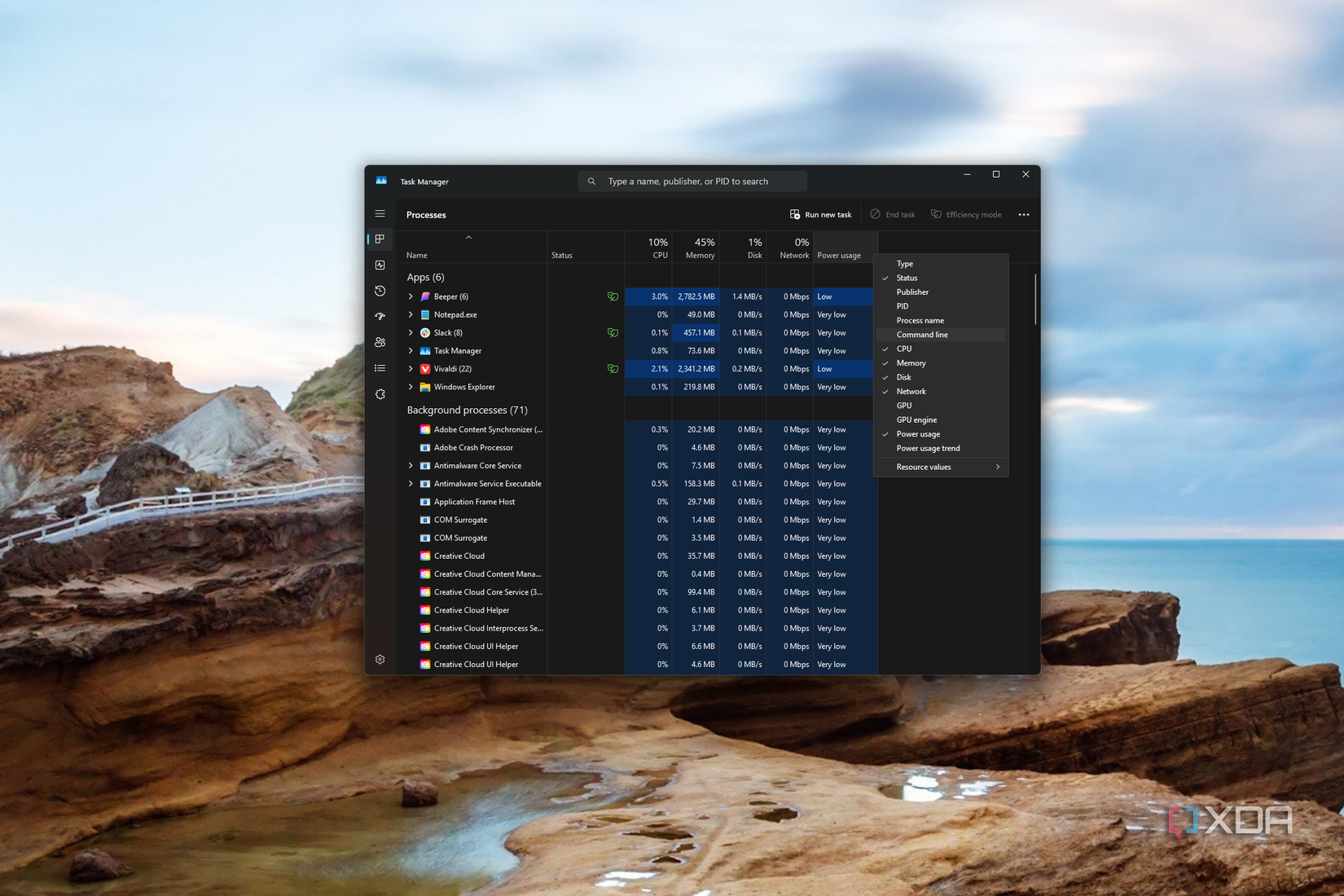Select the Users page icon
Image resolution: width=1344 pixels, height=896 pixels.
[380, 342]
